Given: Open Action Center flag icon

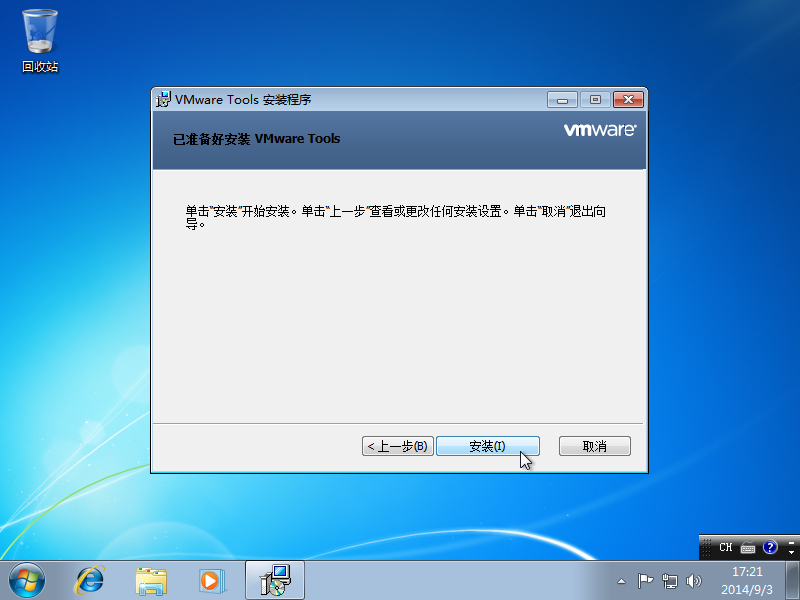Looking at the screenshot, I should (645, 581).
